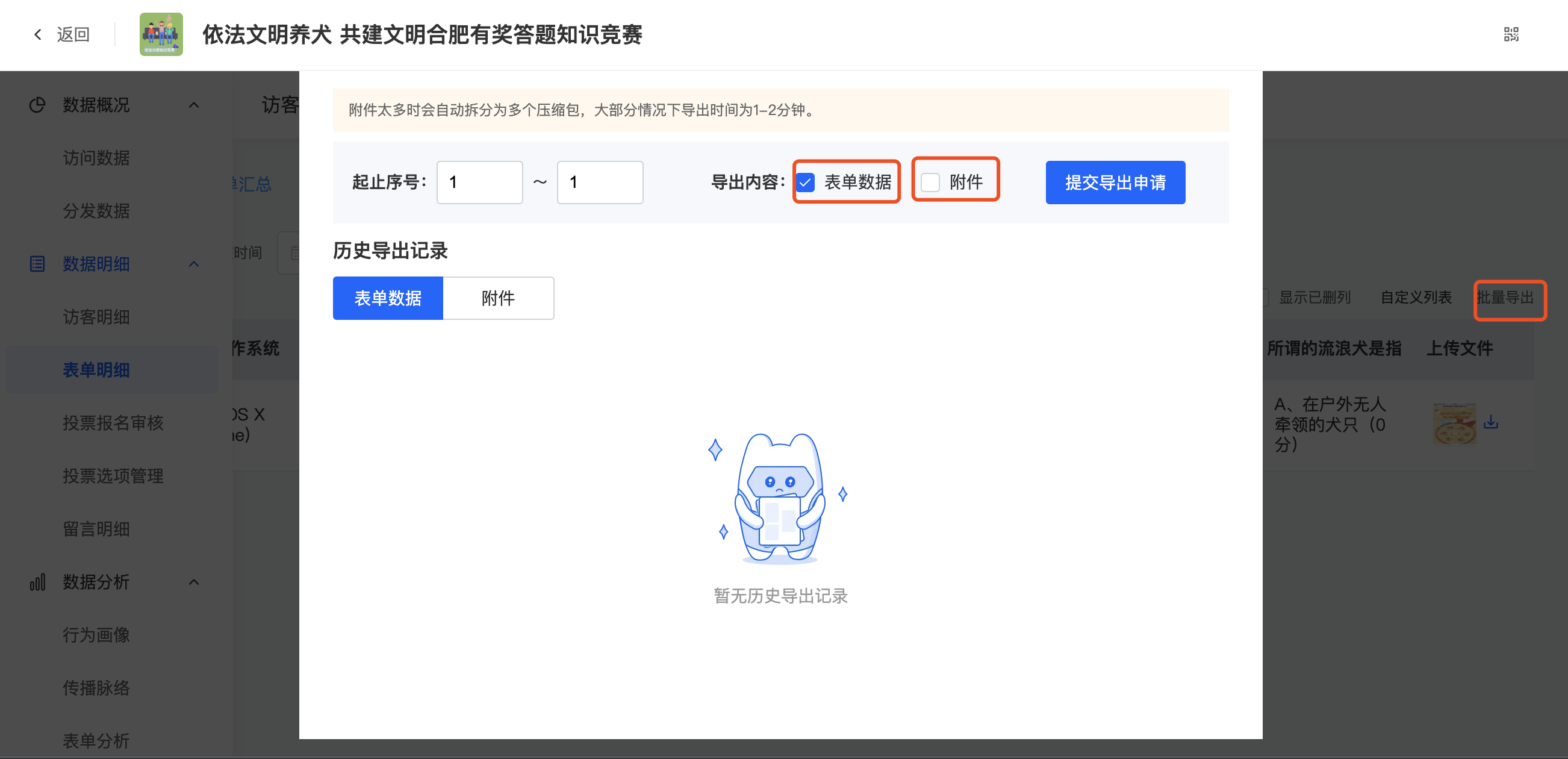This screenshot has height=759, width=1568.
Task: Click 提交导出申请 button
Action: [1115, 182]
